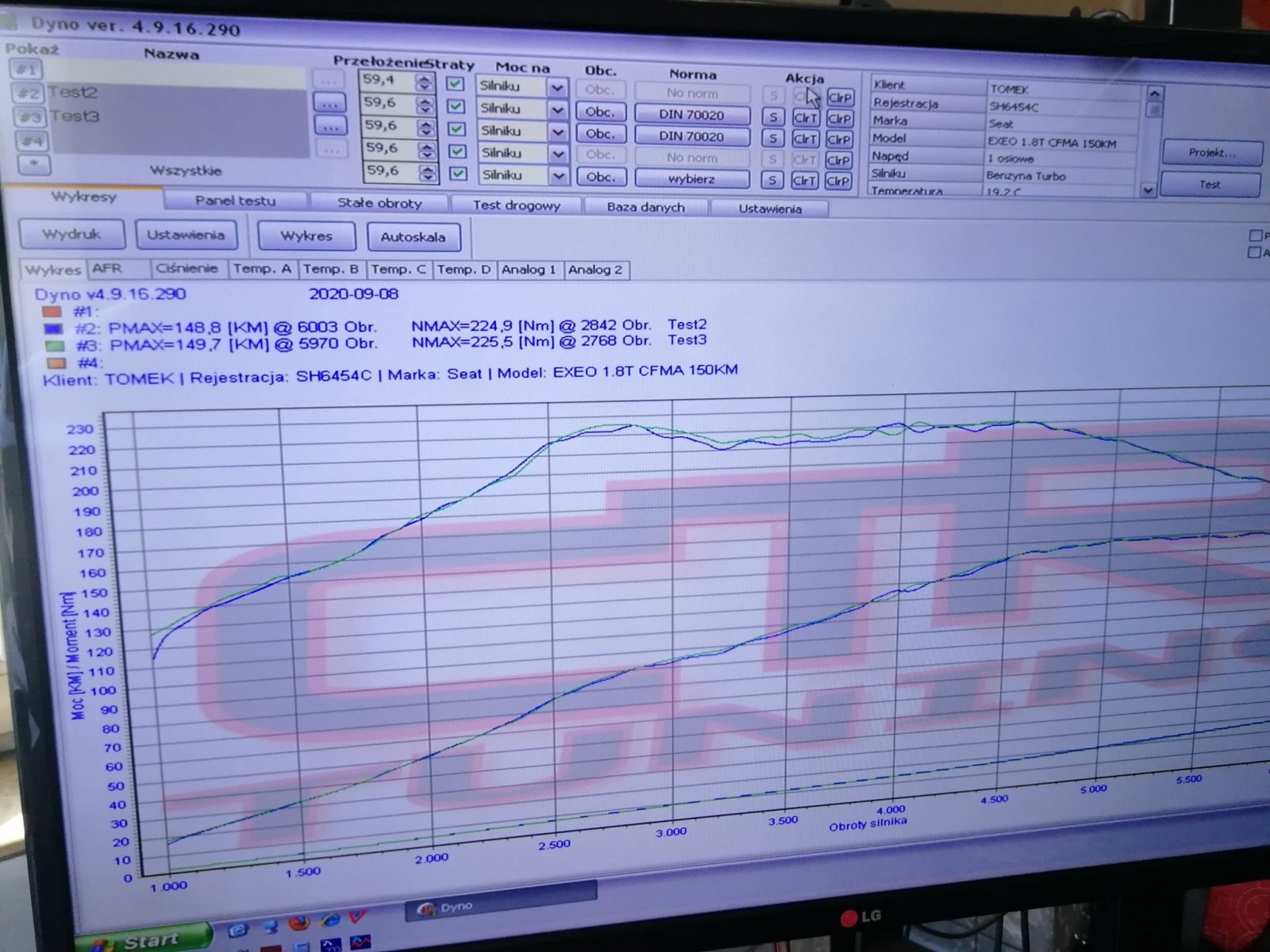1270x952 pixels.
Task: Uncheck Straty checkbox in first row
Action: click(456, 83)
